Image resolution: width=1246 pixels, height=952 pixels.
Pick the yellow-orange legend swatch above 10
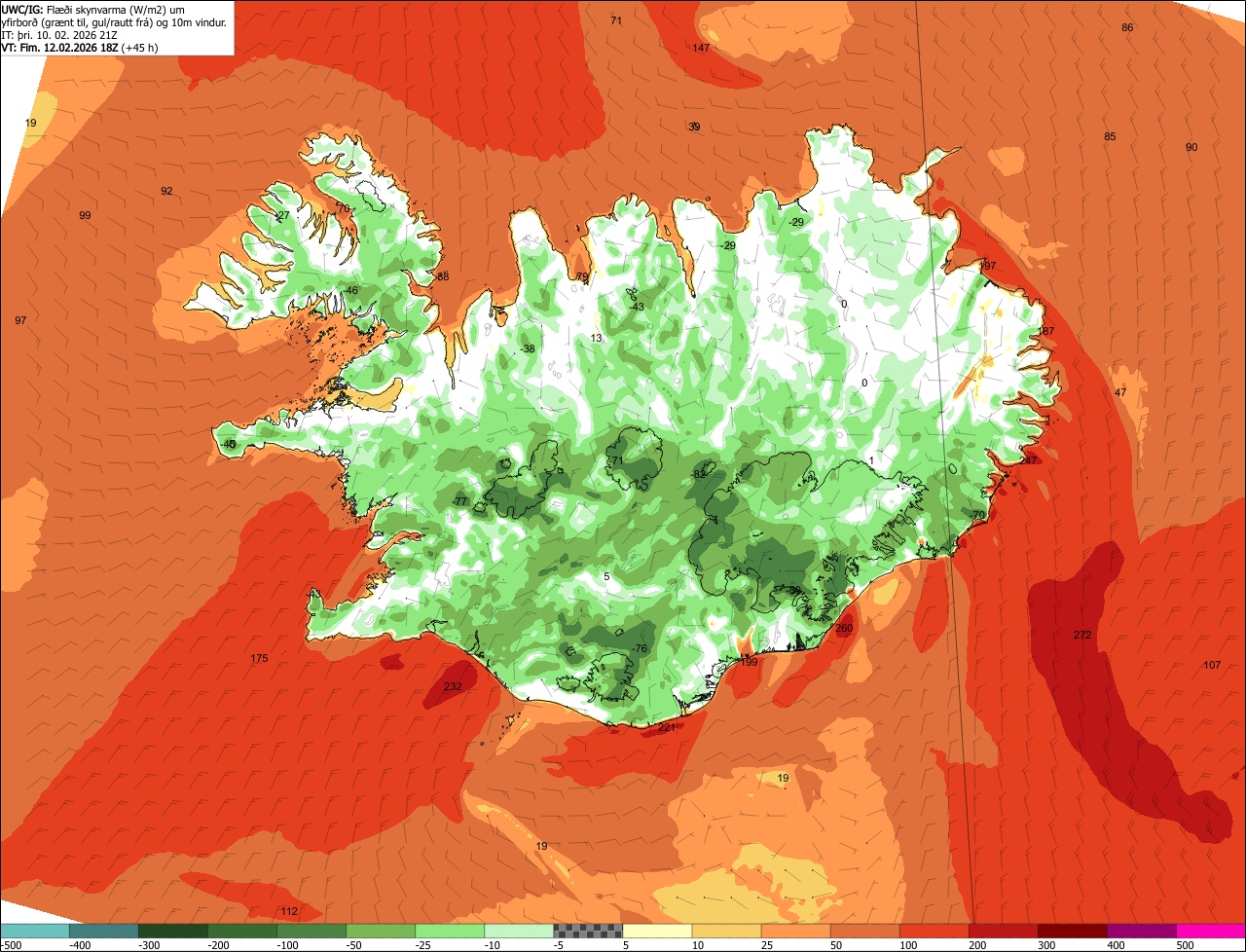pyautogui.click(x=726, y=931)
